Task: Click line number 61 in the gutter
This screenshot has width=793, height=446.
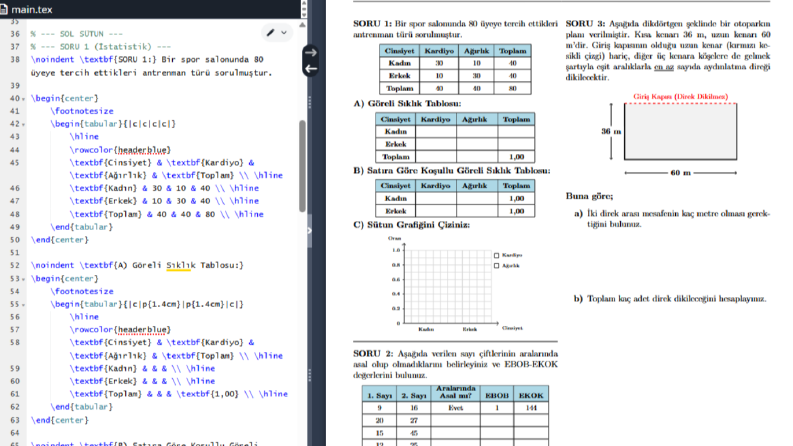Action: pyautogui.click(x=15, y=394)
